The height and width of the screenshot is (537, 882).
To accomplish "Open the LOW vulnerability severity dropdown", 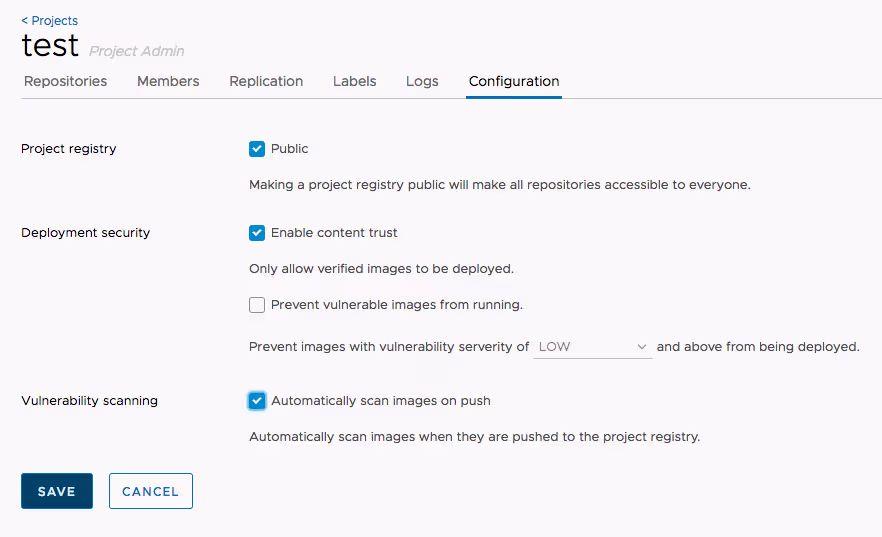I will pyautogui.click(x=592, y=347).
